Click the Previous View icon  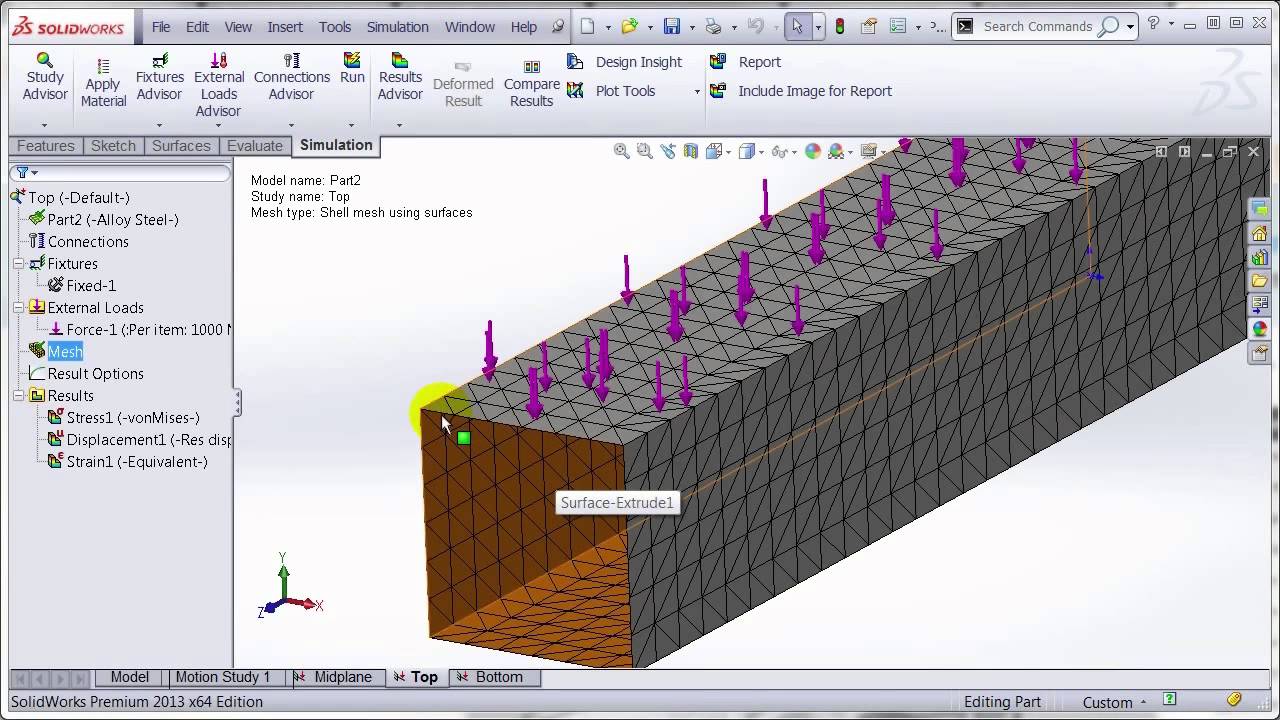(668, 151)
